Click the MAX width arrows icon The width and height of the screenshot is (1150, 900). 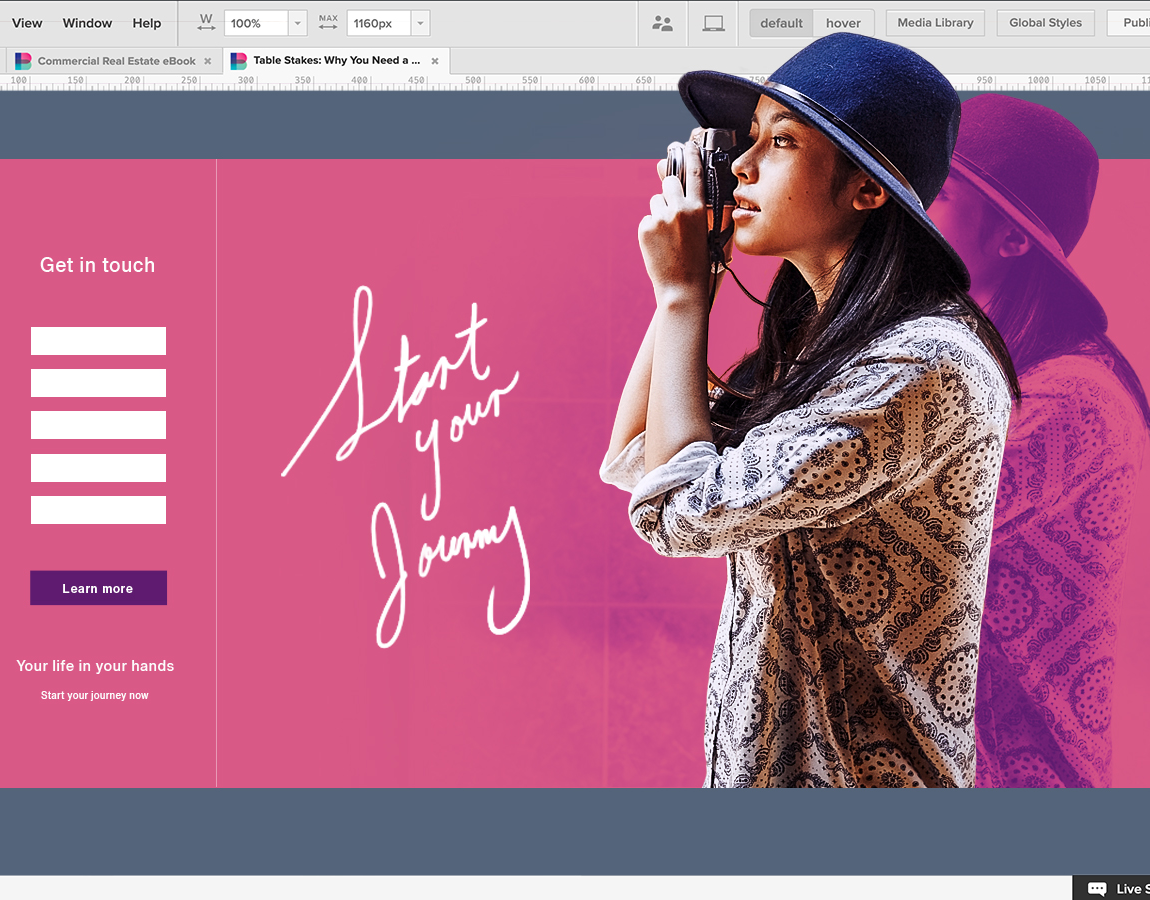point(329,23)
